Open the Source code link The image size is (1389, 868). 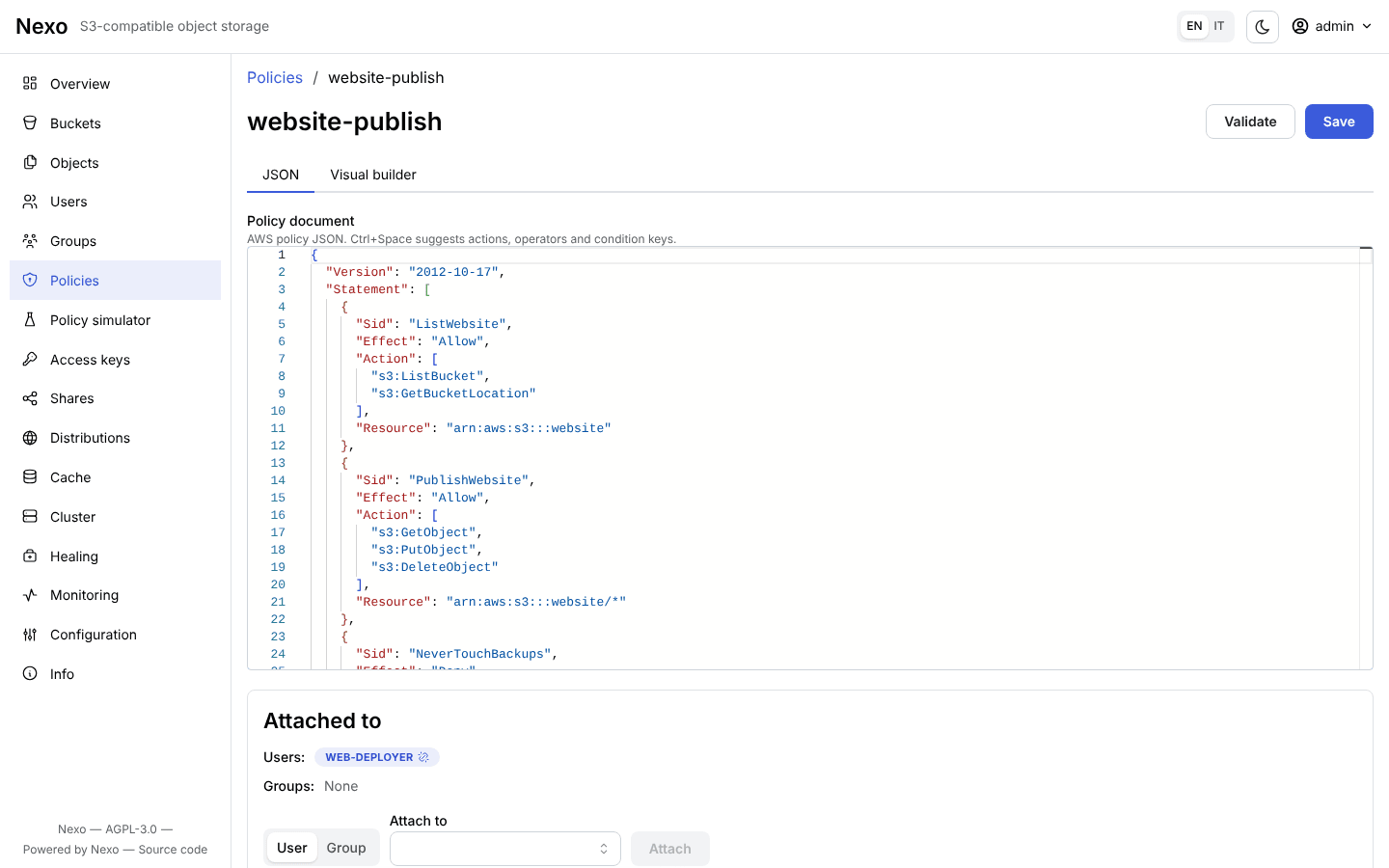click(173, 850)
